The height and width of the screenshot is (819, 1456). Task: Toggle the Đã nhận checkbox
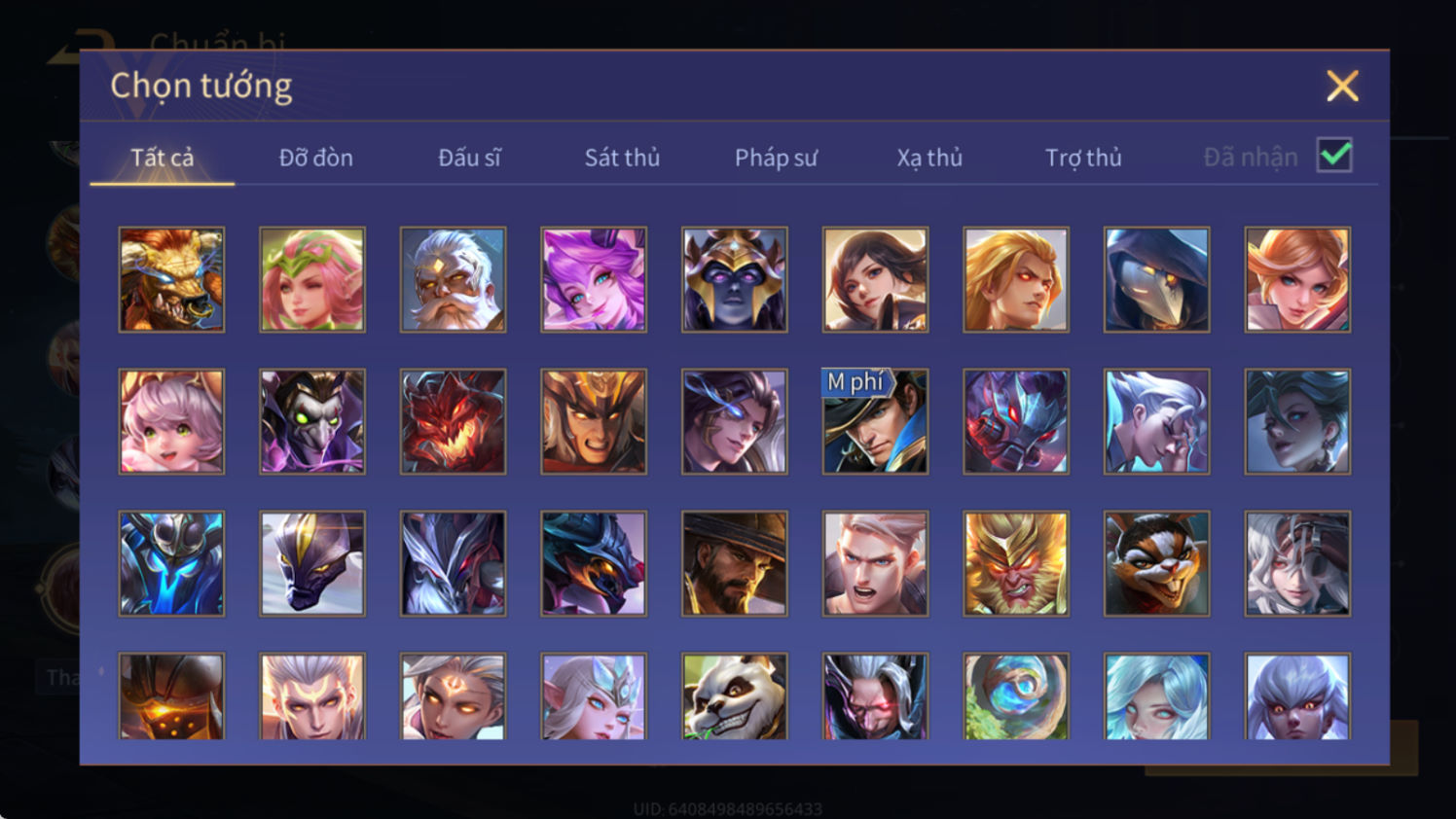click(x=1334, y=156)
